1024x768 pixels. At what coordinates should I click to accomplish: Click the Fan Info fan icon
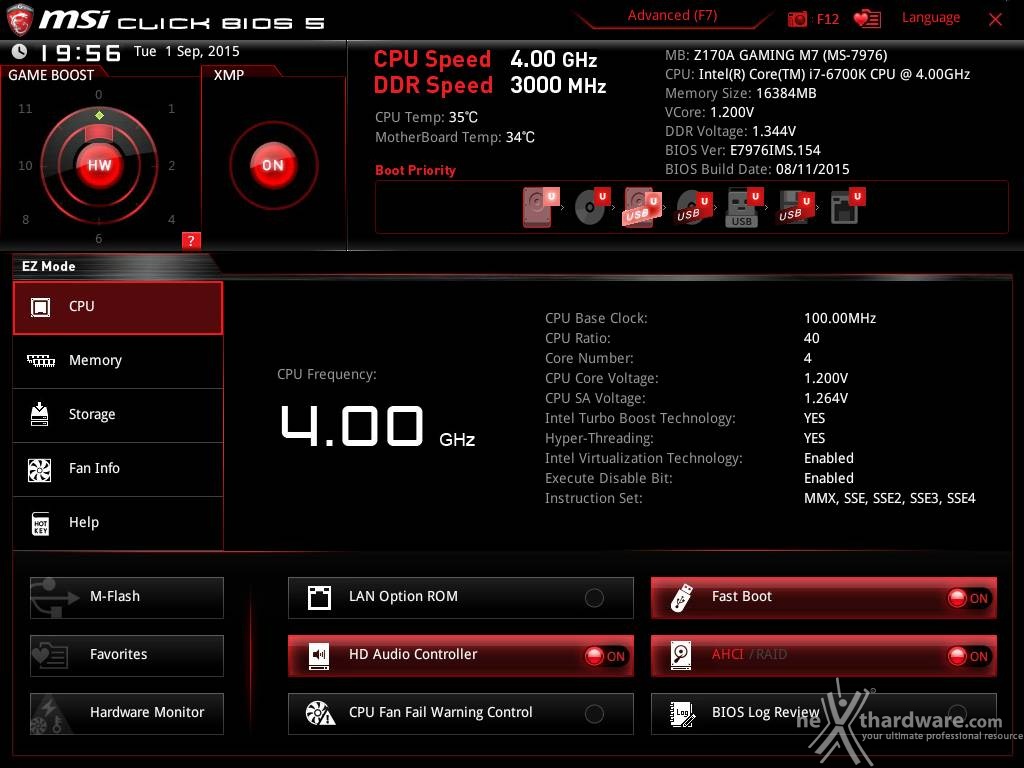coord(40,469)
